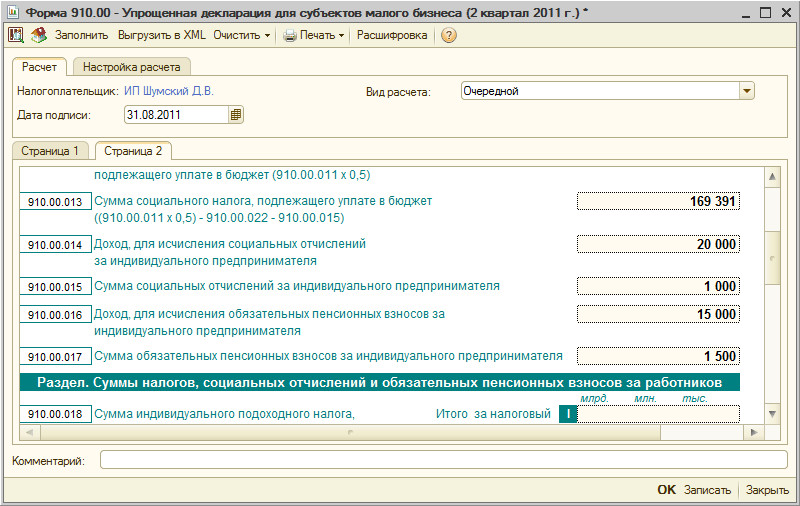This screenshot has height=506, width=800.
Task: Click Выгрузить в XML
Action: pyautogui.click(x=161, y=35)
